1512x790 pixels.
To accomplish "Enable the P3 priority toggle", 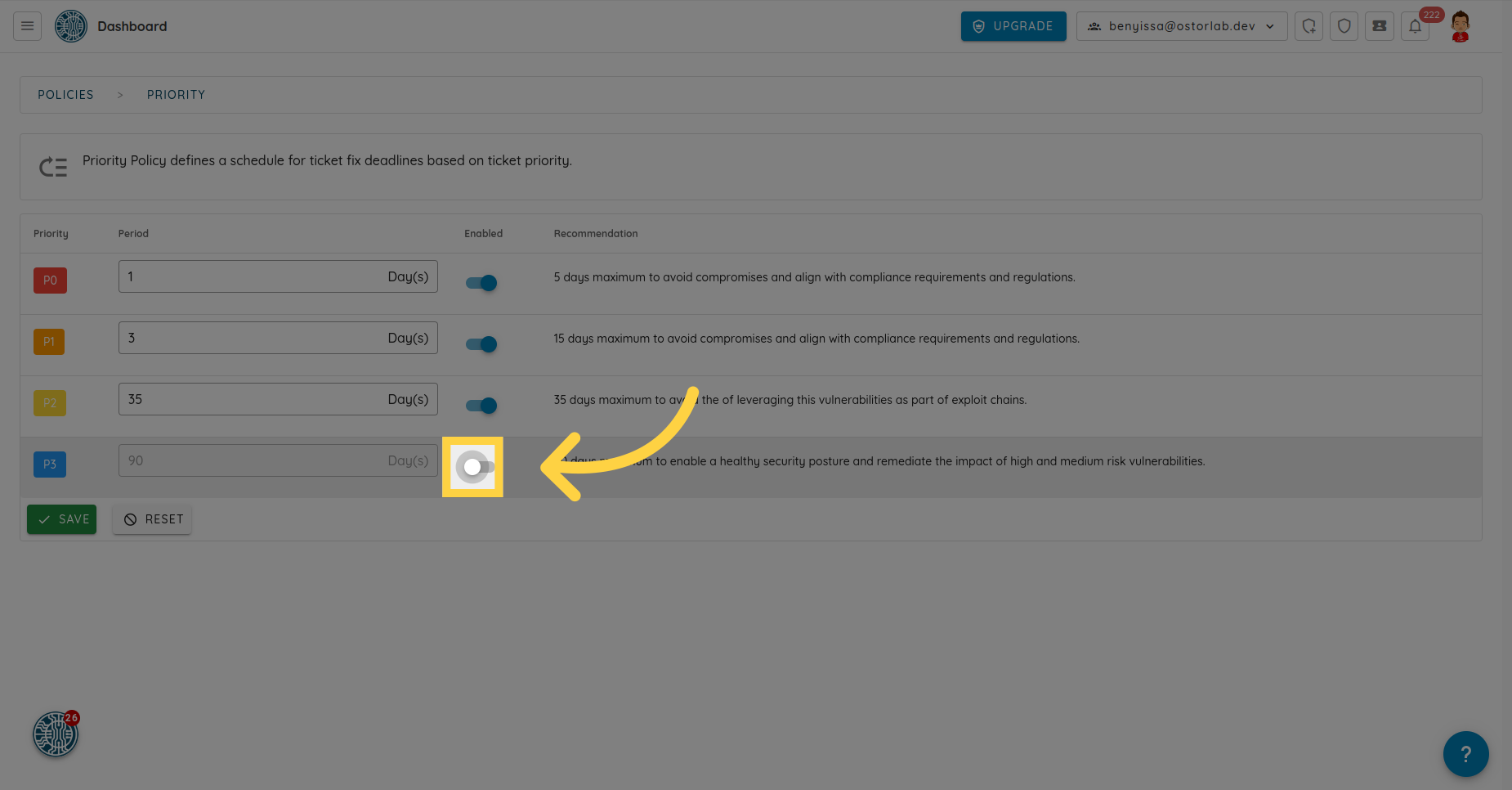I will [x=474, y=467].
